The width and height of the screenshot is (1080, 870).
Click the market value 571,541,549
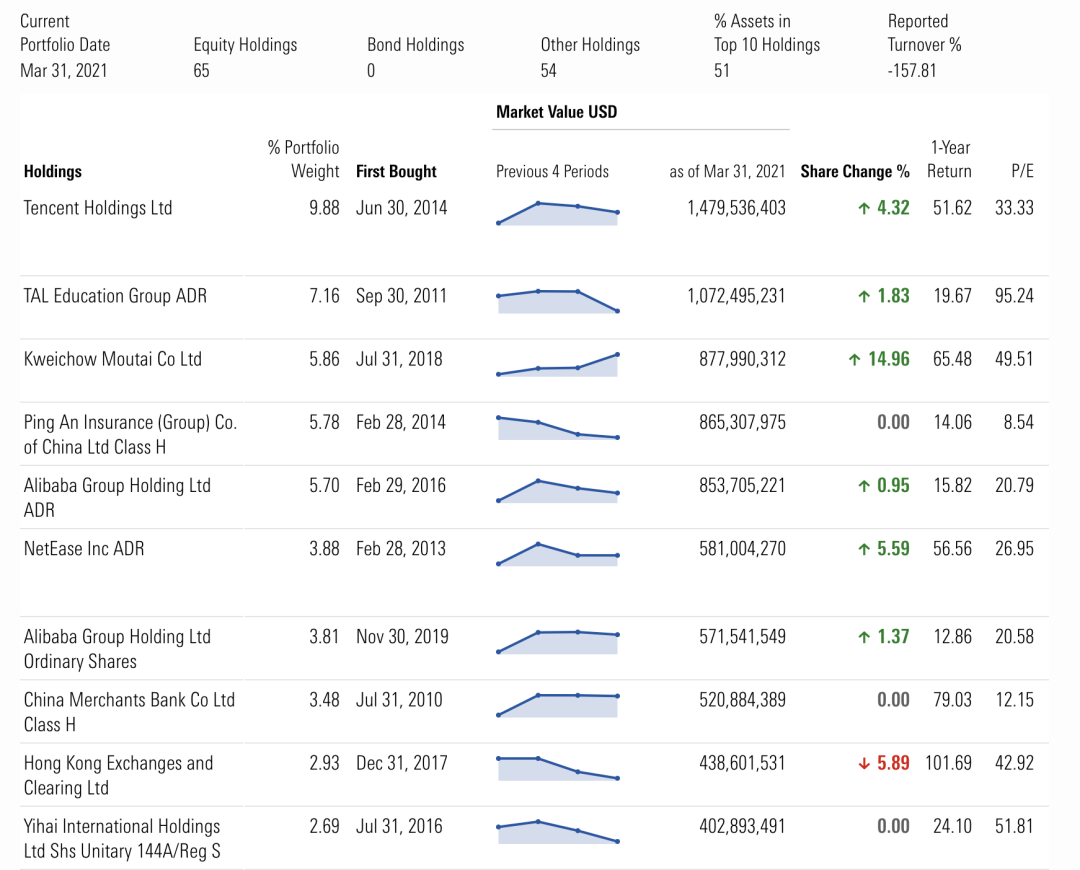[x=742, y=636]
